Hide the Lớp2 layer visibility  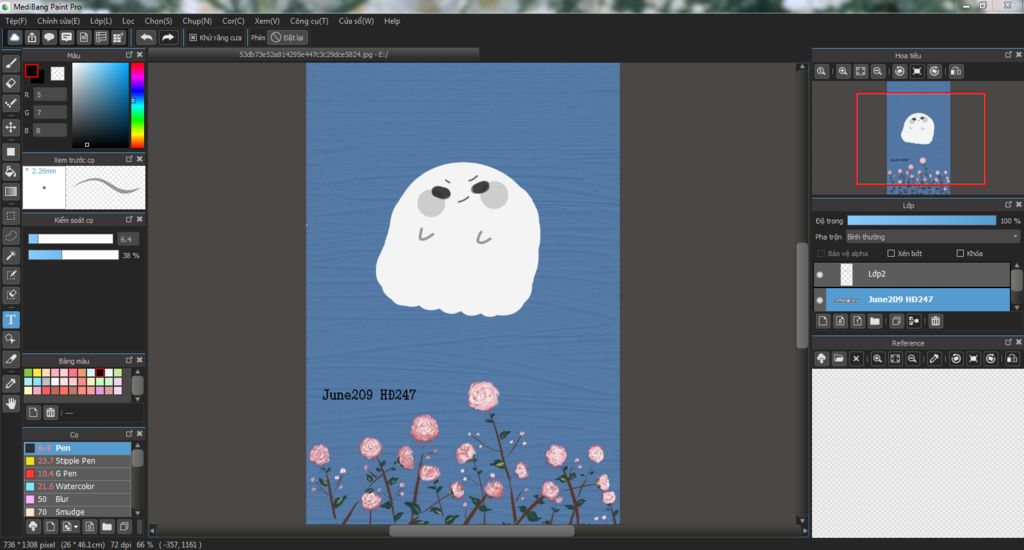click(820, 274)
